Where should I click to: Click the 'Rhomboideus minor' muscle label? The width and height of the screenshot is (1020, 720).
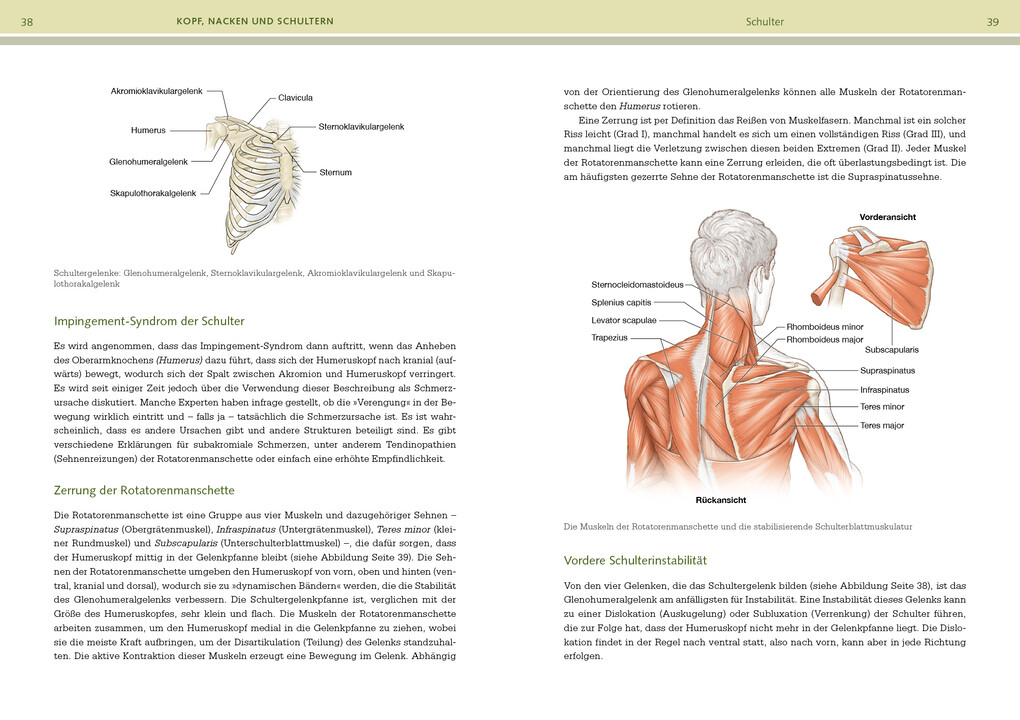point(825,327)
